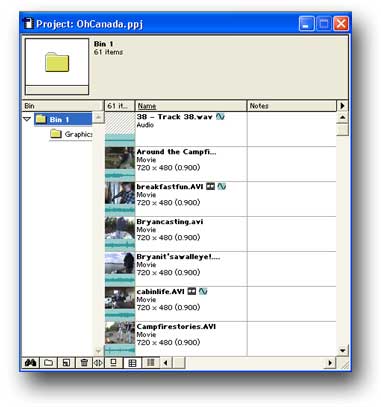This screenshot has height=407, width=381.
Task: Delete selected item with trash icon
Action: [84, 363]
